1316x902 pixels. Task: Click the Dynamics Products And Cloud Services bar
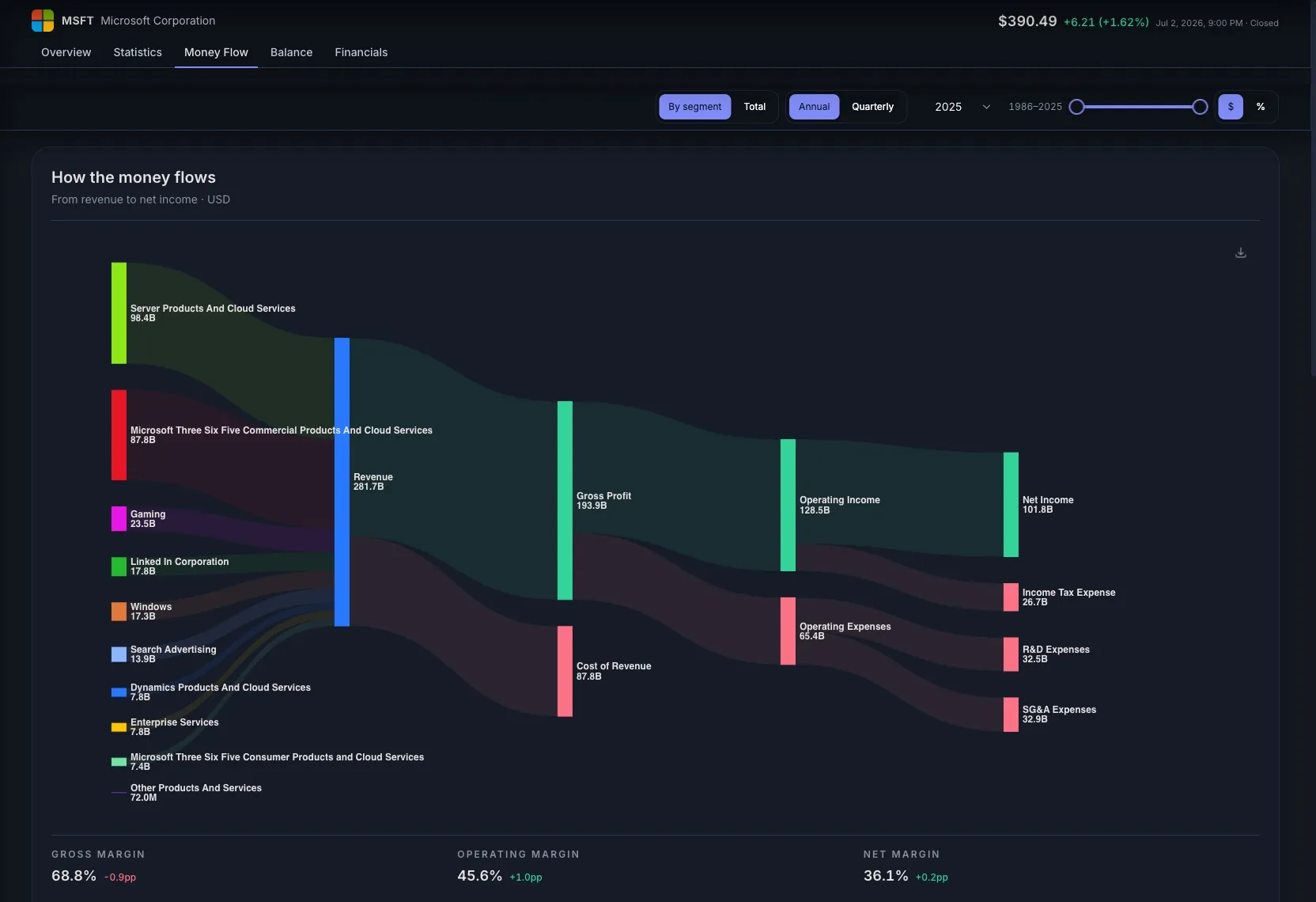click(119, 692)
